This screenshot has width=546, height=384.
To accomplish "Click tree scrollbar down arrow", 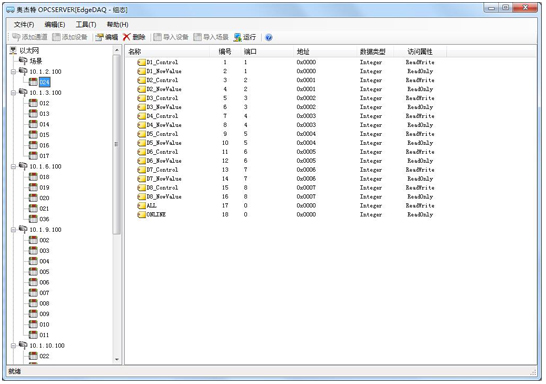I will [x=117, y=359].
